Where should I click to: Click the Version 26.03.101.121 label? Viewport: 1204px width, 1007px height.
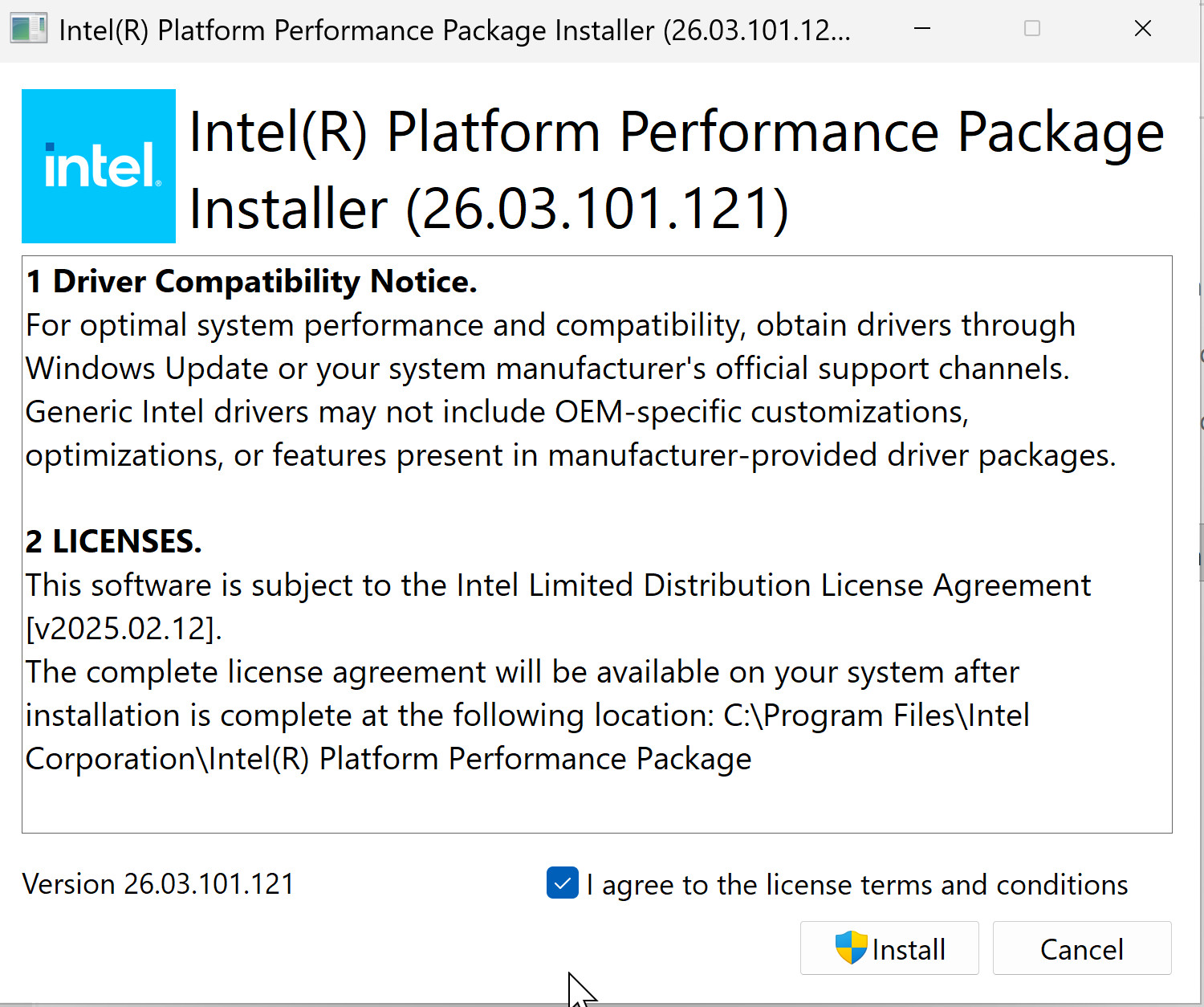point(158,884)
